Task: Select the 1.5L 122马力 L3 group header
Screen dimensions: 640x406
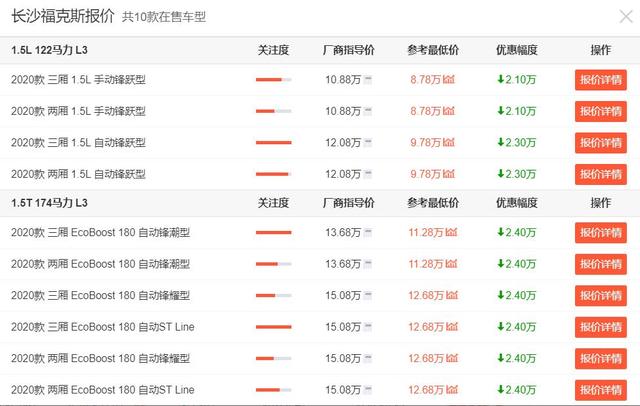Action: (x=49, y=50)
